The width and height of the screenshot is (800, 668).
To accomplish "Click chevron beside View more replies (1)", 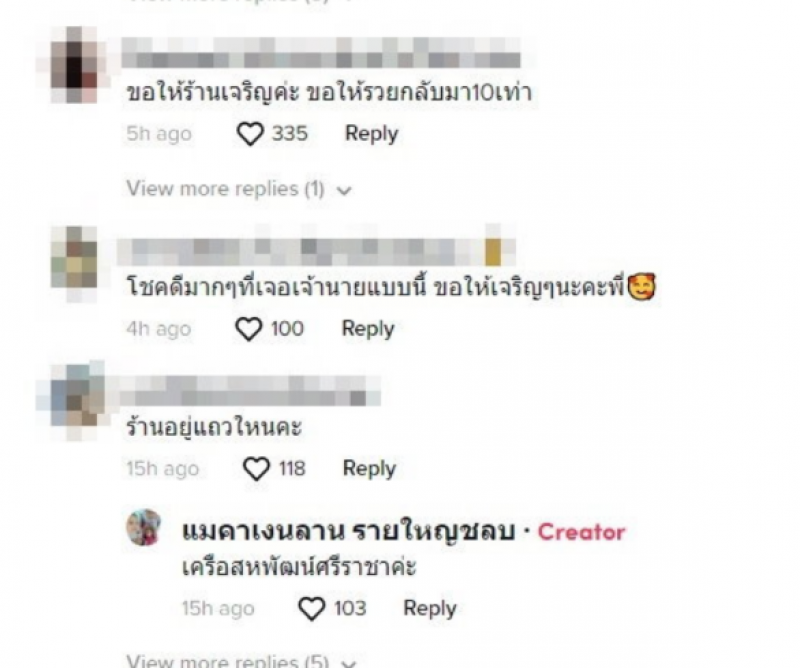I will [345, 191].
